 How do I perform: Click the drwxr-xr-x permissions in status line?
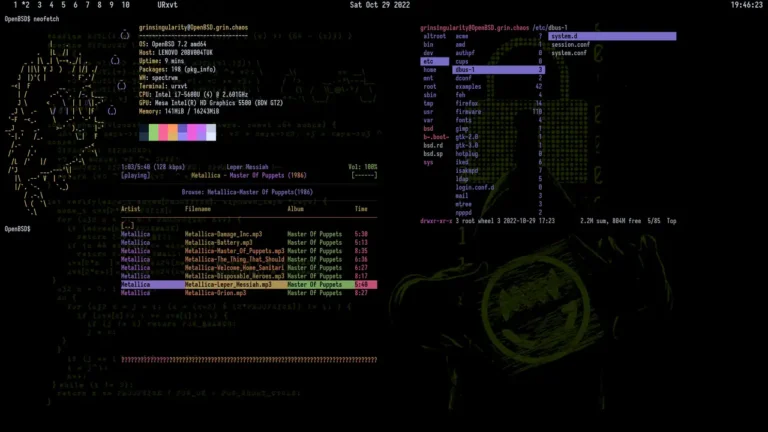[436, 221]
